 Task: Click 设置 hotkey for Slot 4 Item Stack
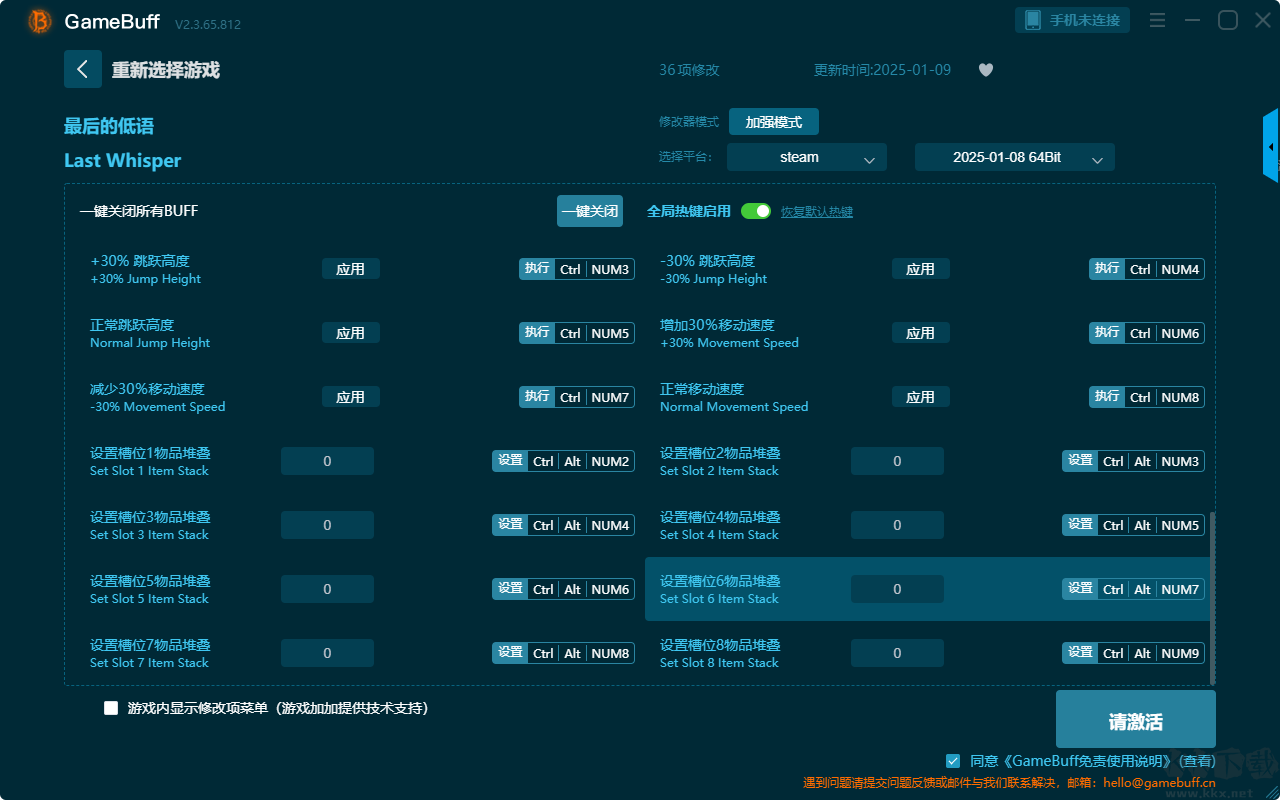pyautogui.click(x=1080, y=525)
